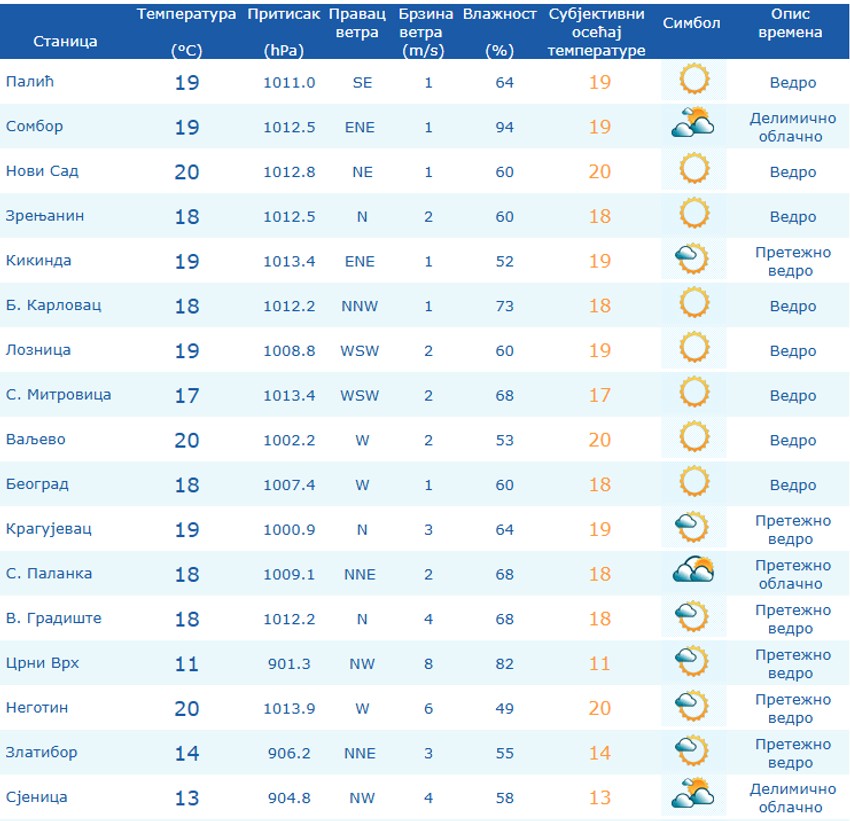Click the Станица column header
Viewport: 850px width, 821px height.
[x=65, y=41]
